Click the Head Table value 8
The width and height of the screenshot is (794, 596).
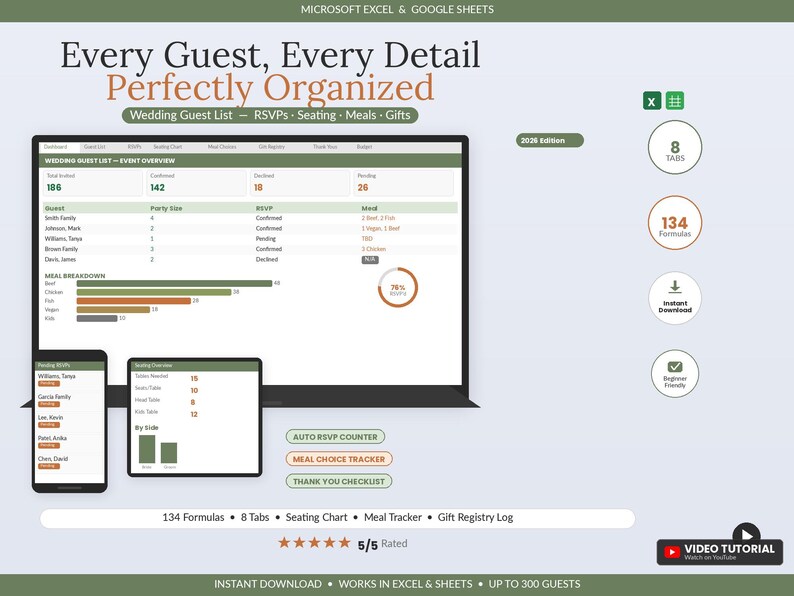coord(193,403)
